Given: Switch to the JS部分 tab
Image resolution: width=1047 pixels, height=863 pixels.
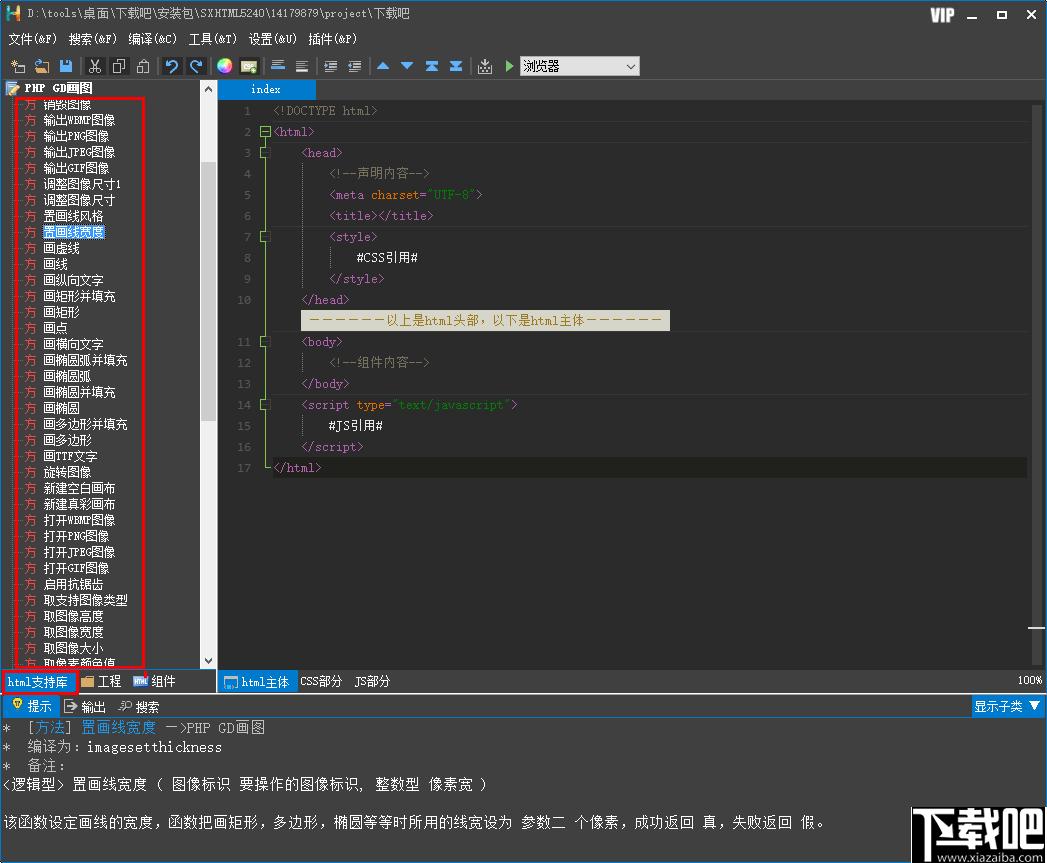Looking at the screenshot, I should [x=372, y=681].
